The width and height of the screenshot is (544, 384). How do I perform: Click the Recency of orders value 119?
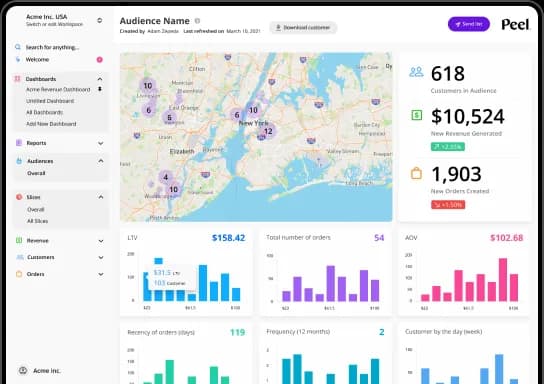[x=237, y=332]
